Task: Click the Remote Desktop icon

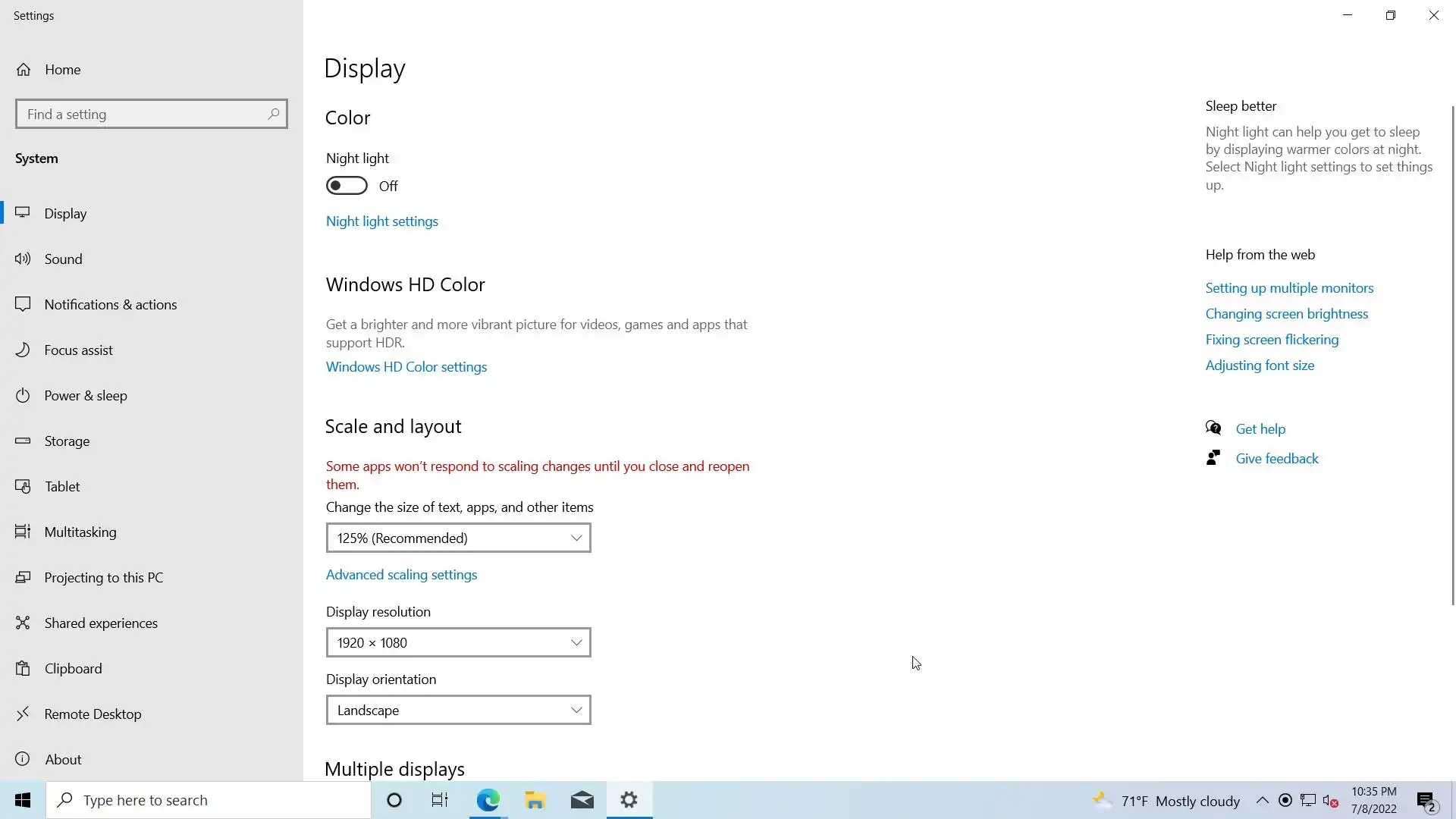Action: point(23,714)
